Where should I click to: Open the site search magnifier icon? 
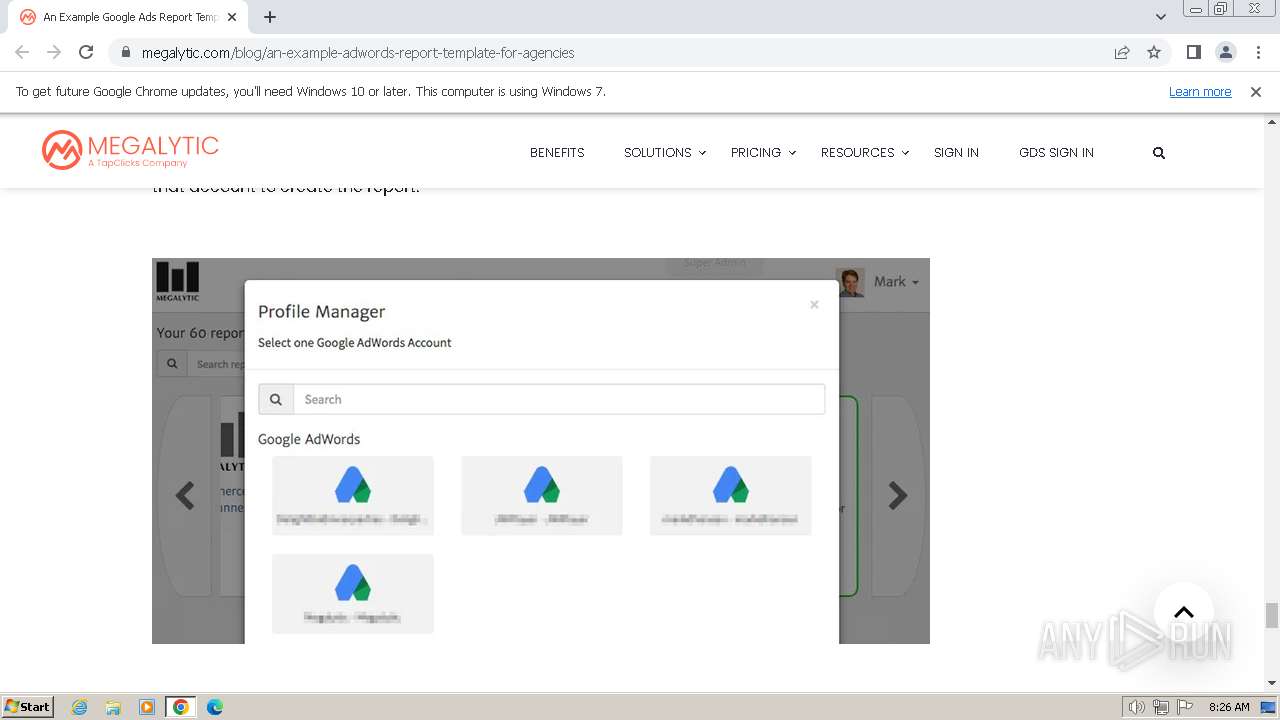(x=1159, y=153)
